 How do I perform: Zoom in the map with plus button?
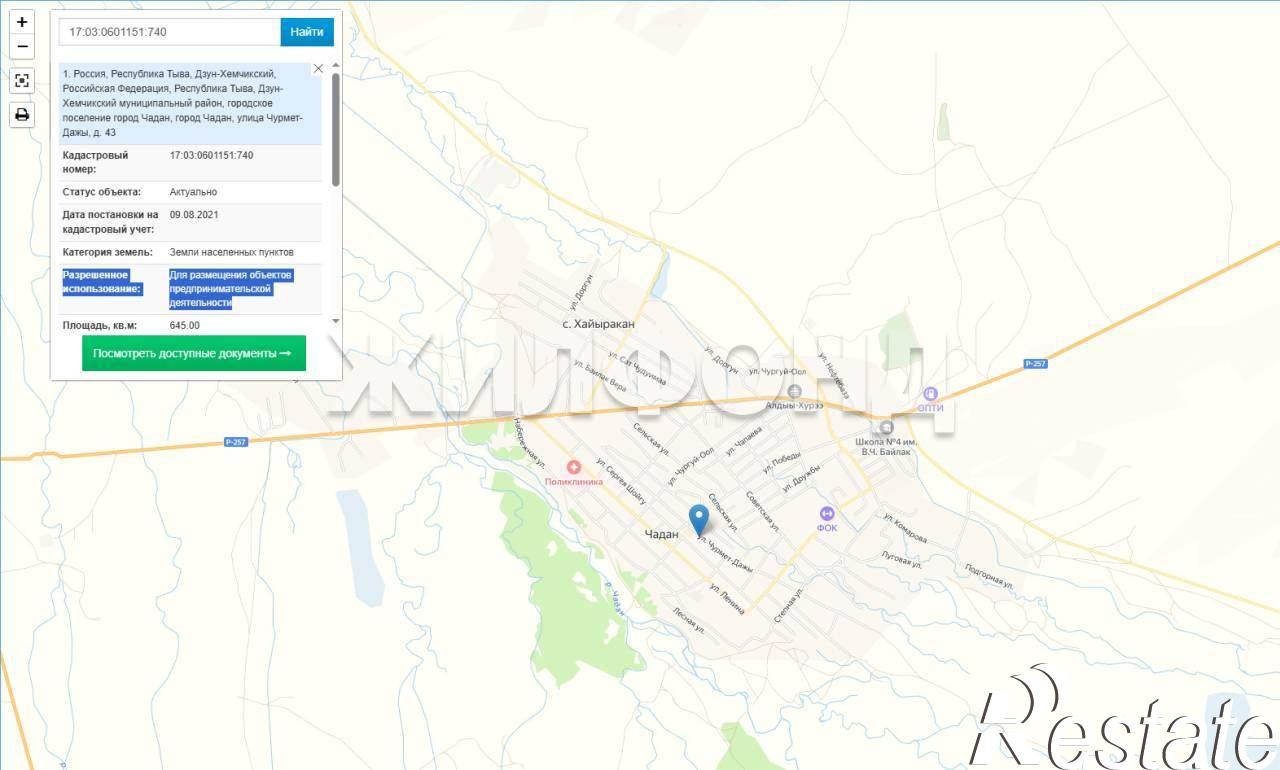pos(22,22)
